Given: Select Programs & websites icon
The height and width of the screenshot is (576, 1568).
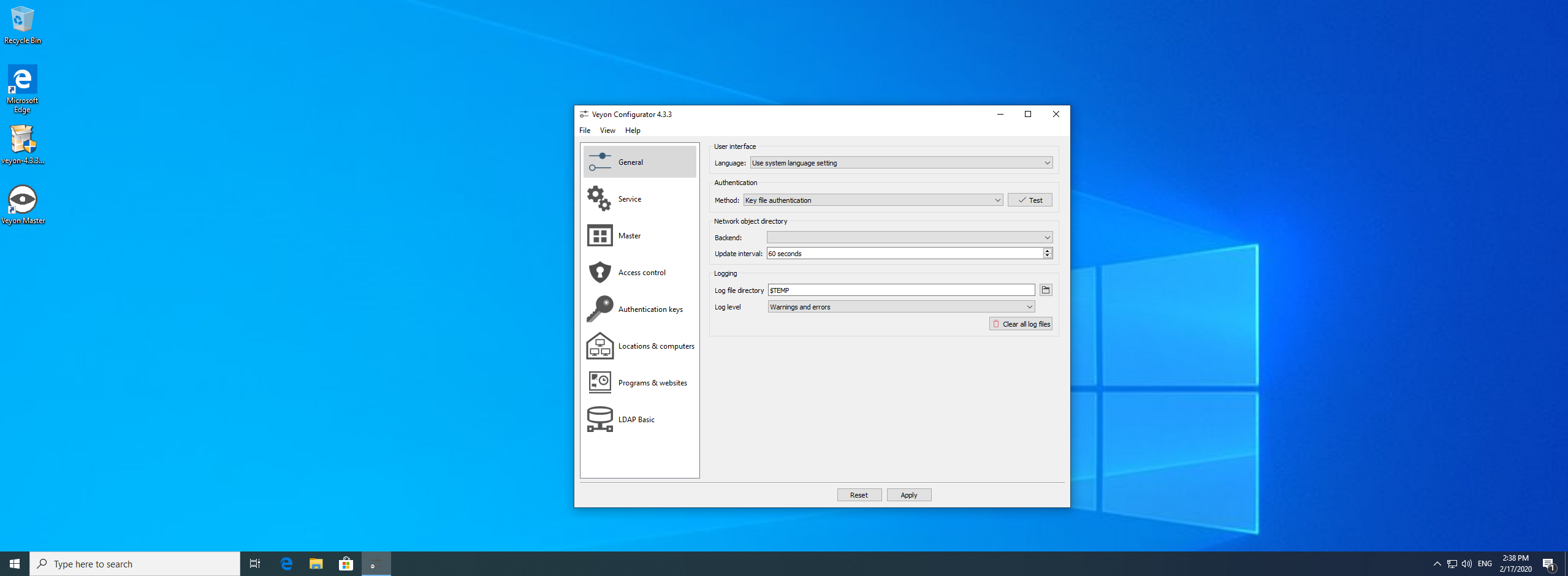Looking at the screenshot, I should click(x=599, y=382).
